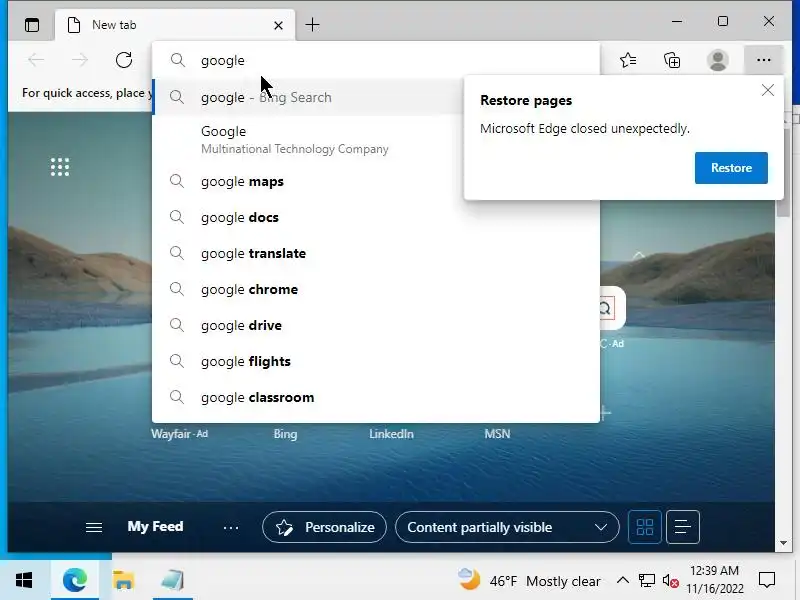Open feed more options ellipsis
The image size is (800, 600).
click(x=231, y=528)
